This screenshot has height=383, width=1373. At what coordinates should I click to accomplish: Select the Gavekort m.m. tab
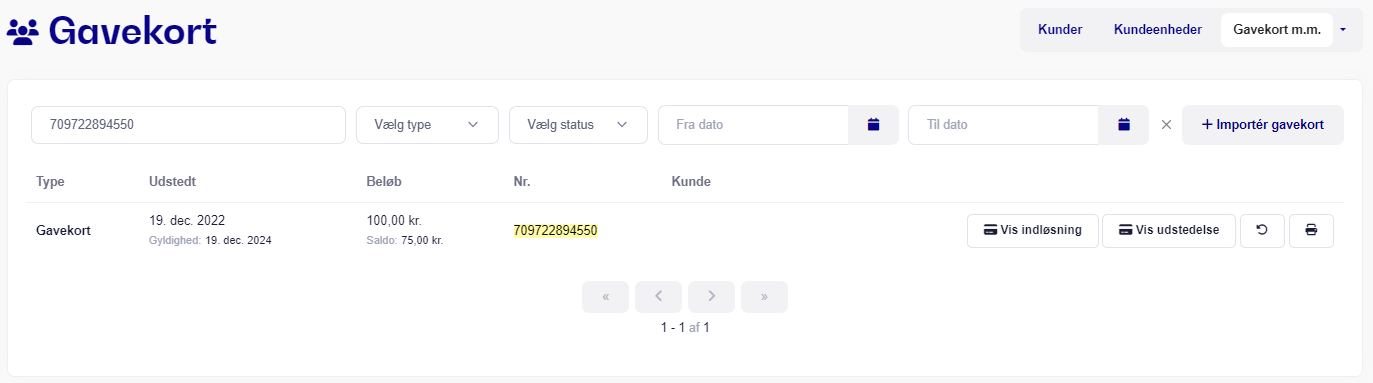(1277, 30)
